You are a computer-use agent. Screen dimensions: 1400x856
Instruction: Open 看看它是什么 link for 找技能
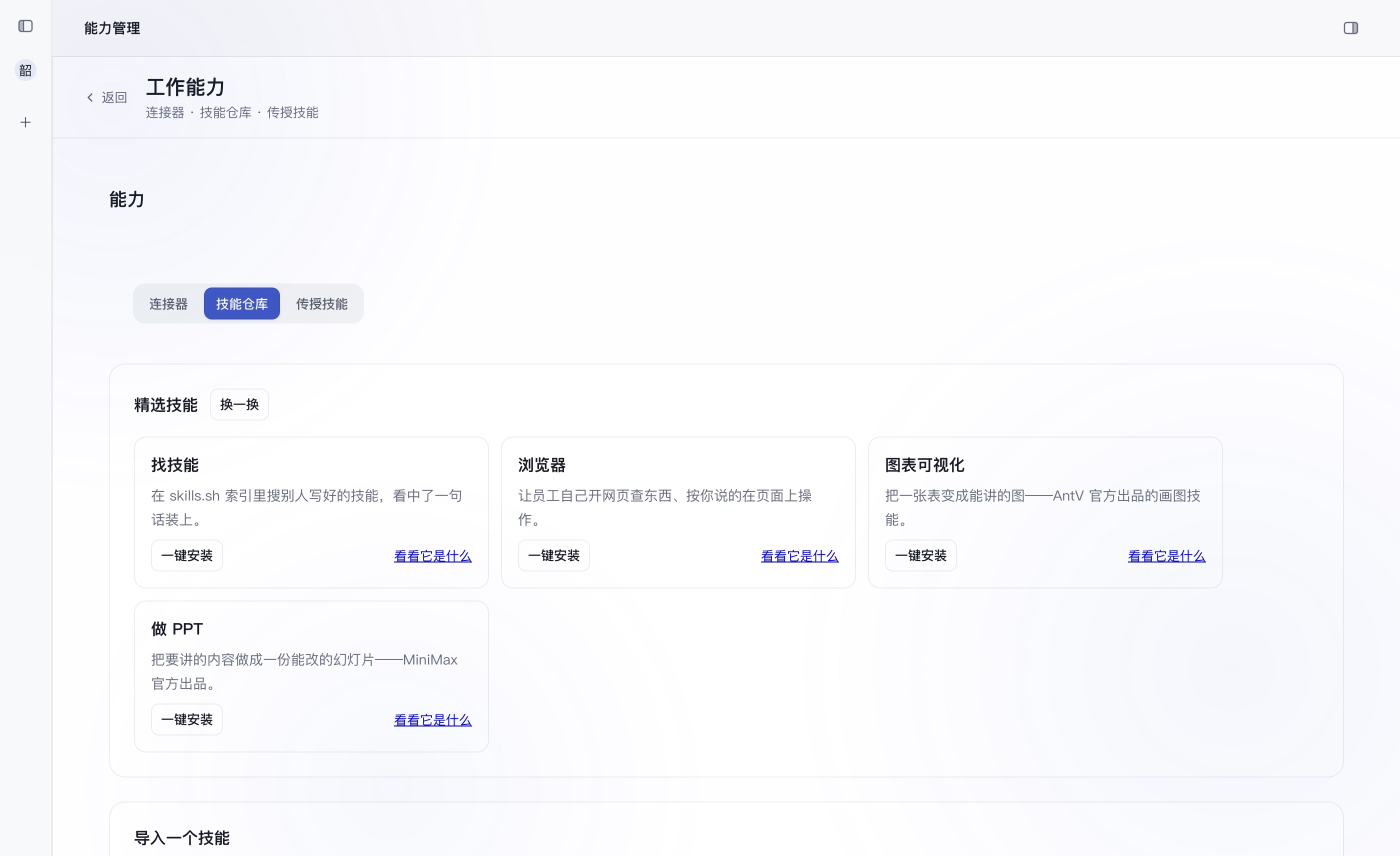(x=432, y=556)
